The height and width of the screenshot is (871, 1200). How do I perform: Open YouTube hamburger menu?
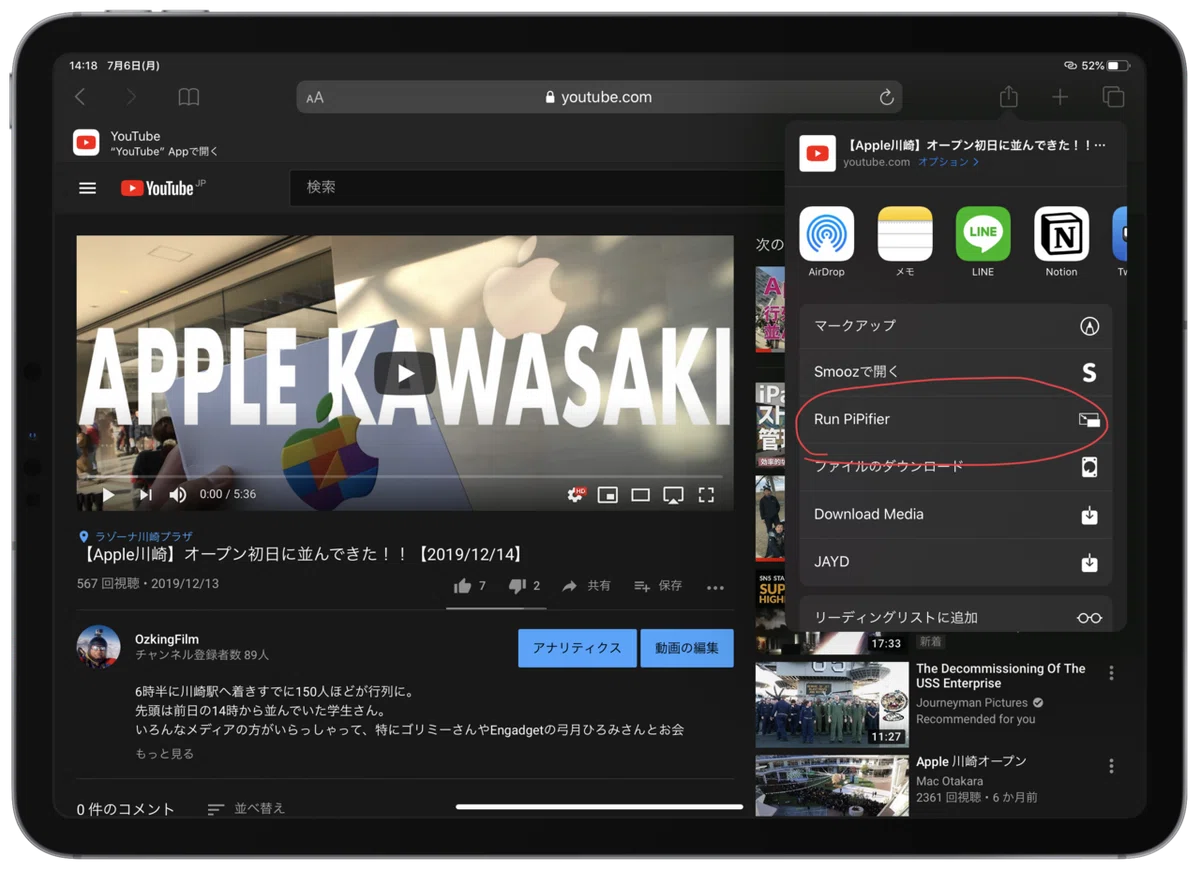coord(88,188)
